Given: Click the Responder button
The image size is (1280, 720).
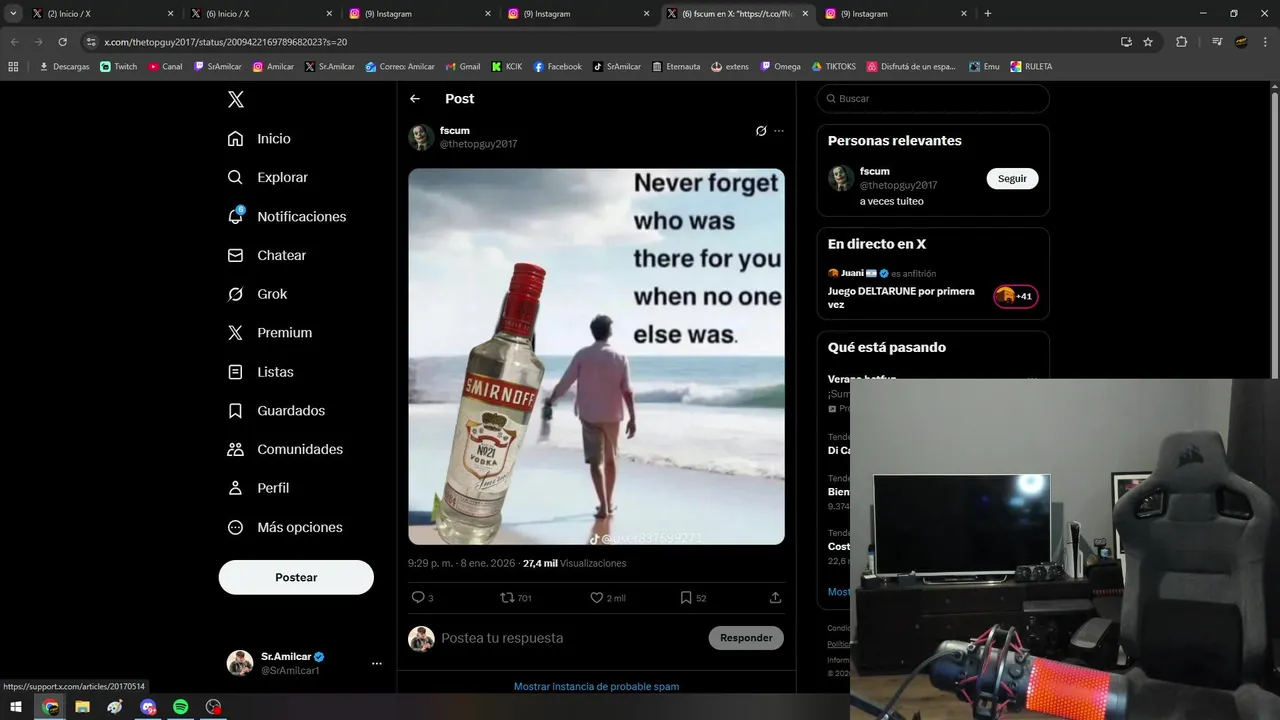Looking at the screenshot, I should 746,638.
